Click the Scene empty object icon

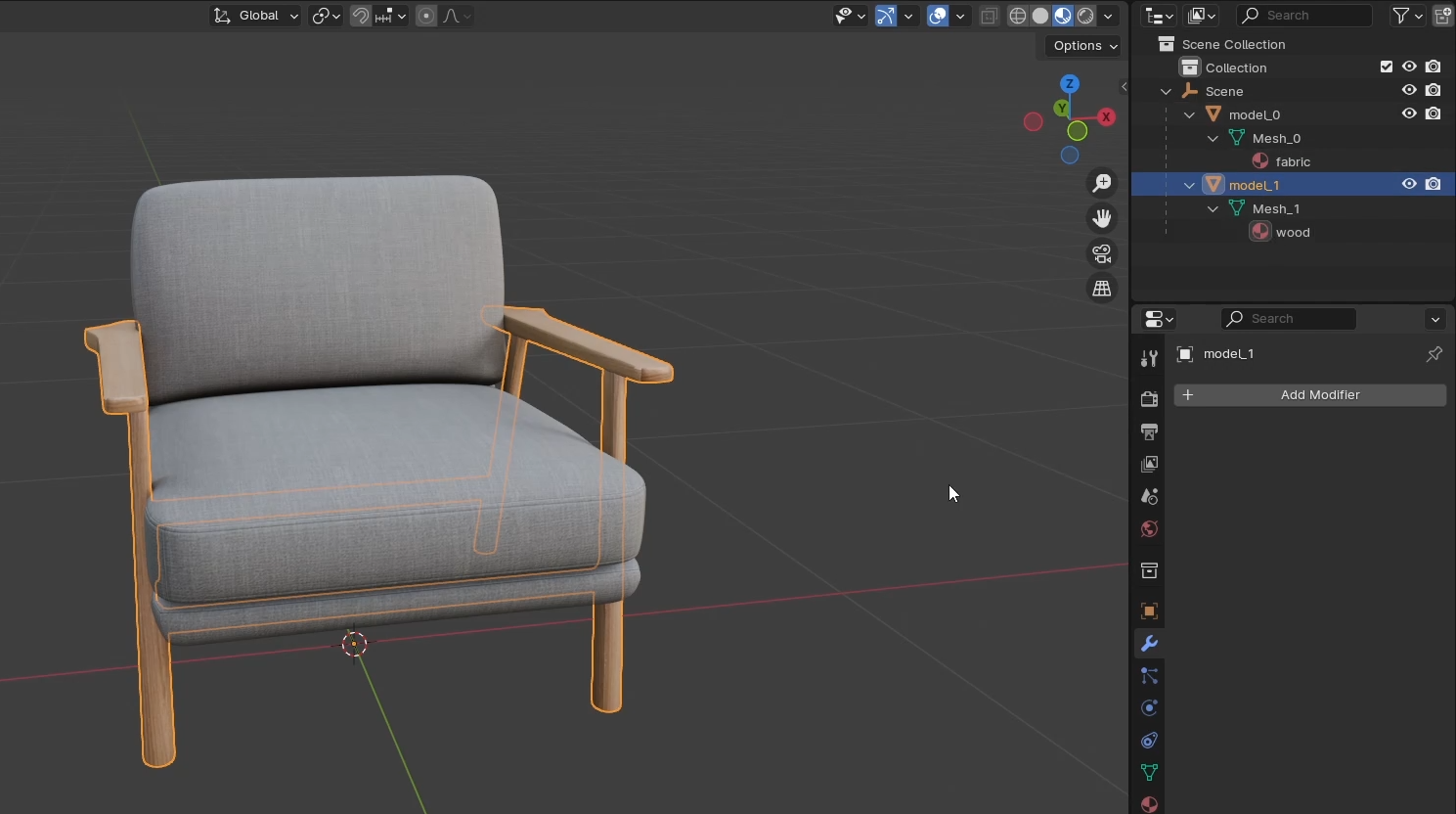(x=1190, y=91)
